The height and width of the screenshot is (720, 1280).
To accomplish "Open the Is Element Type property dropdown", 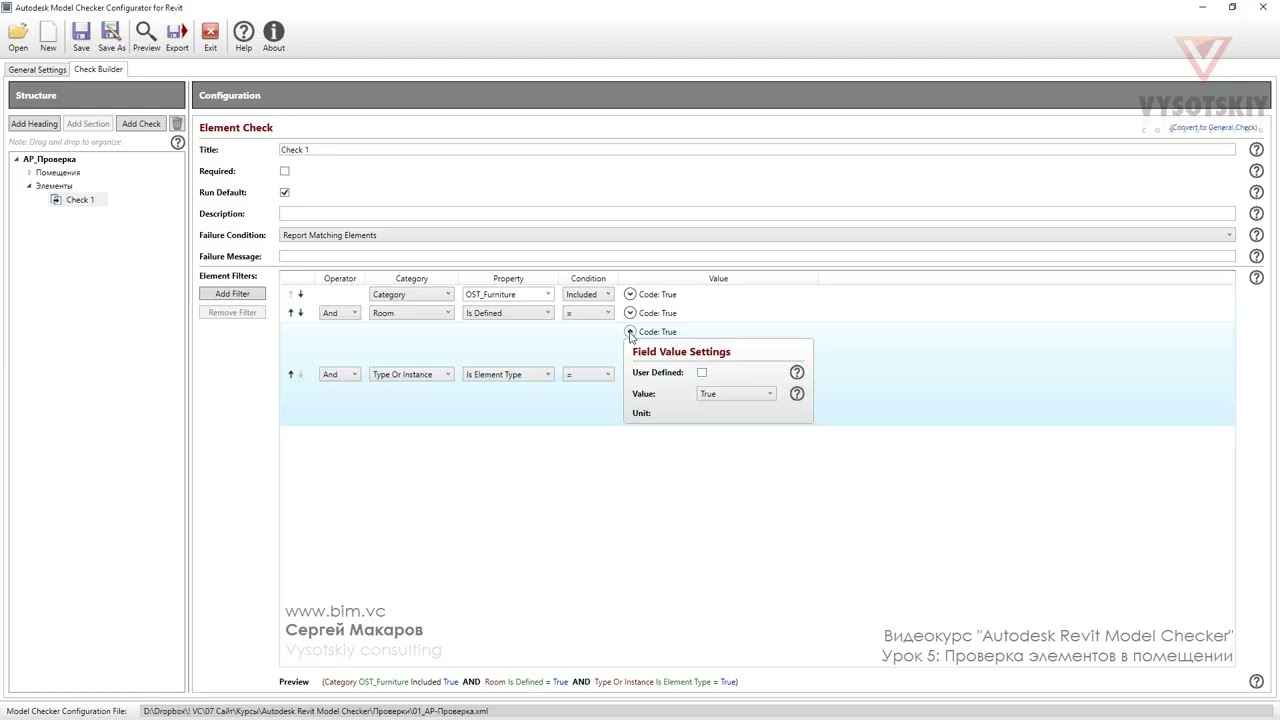I will pyautogui.click(x=508, y=374).
